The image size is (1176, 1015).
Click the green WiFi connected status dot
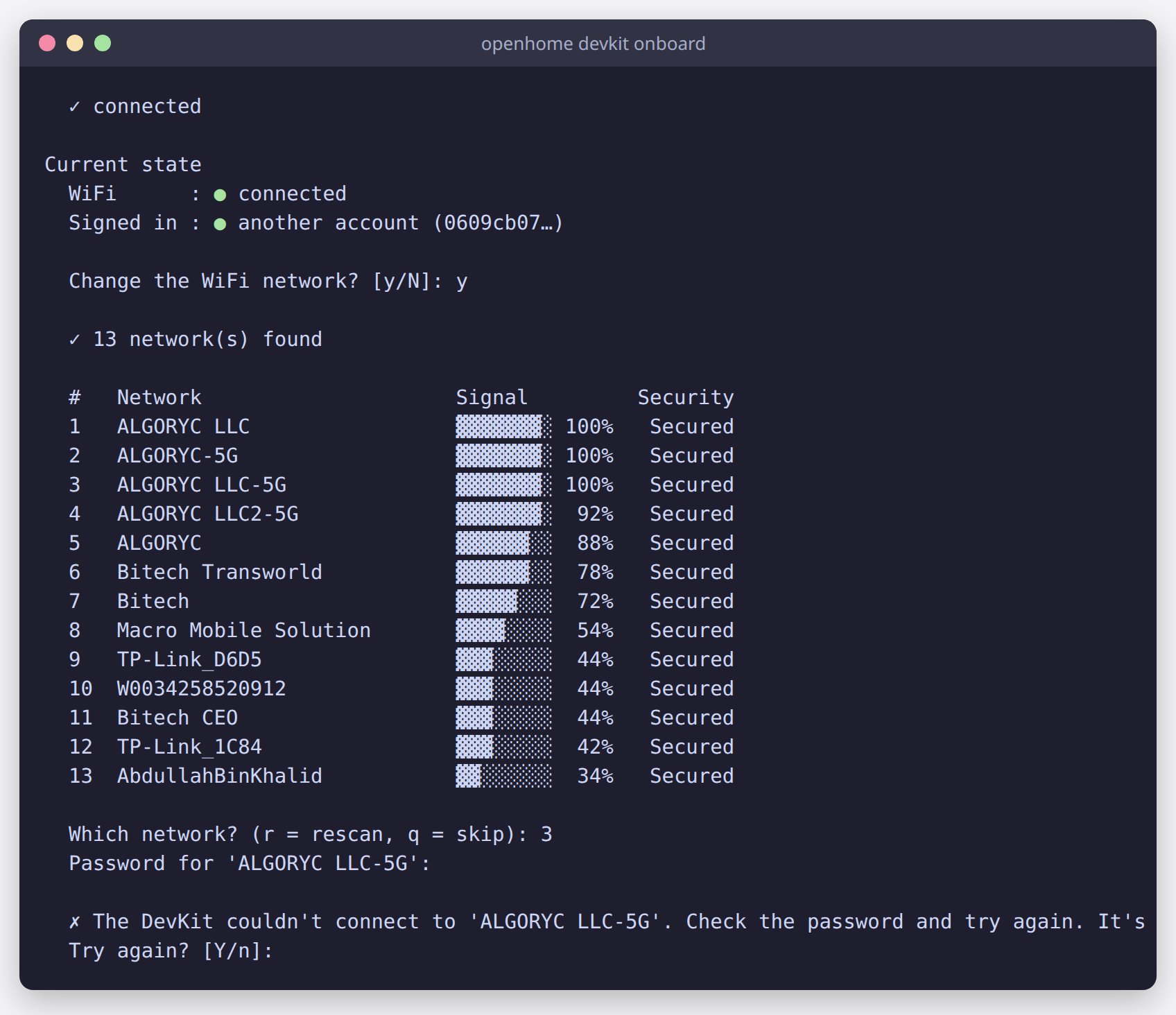pos(220,195)
